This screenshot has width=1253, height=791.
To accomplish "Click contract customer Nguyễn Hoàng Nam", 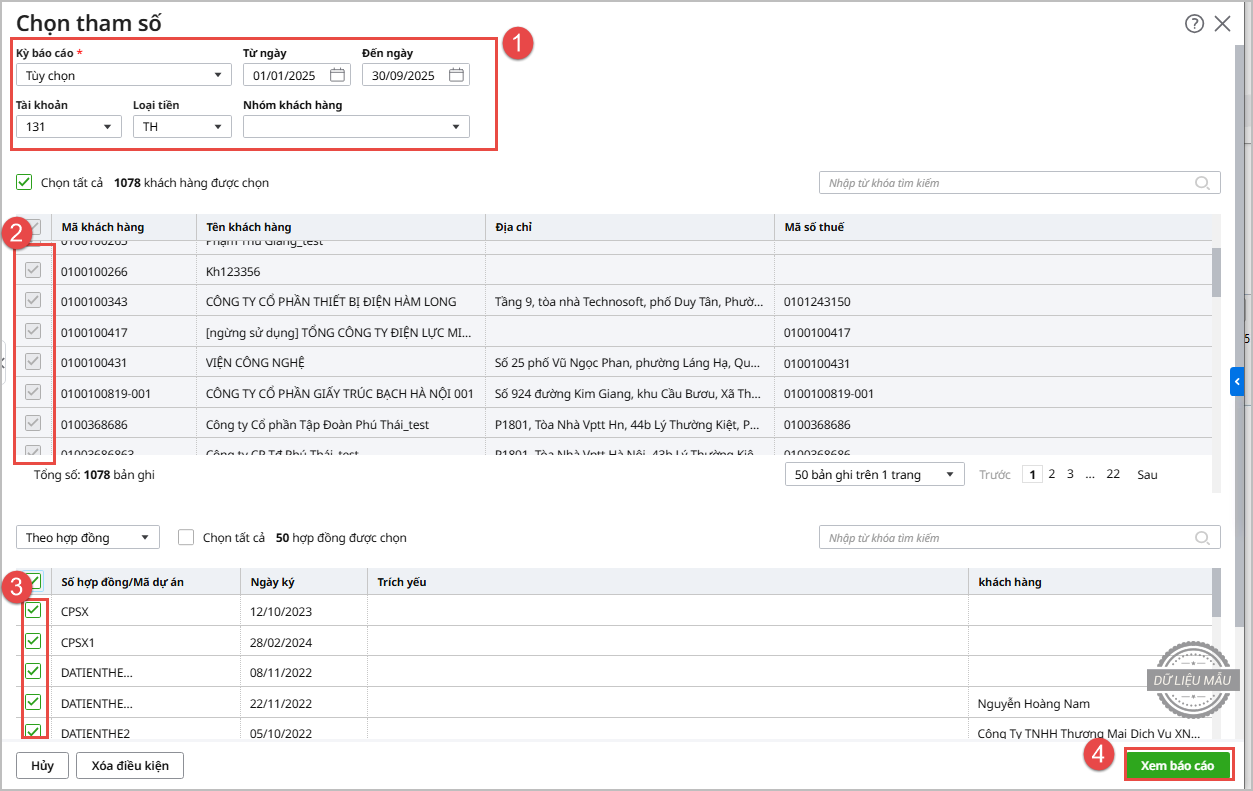I will [1034, 703].
